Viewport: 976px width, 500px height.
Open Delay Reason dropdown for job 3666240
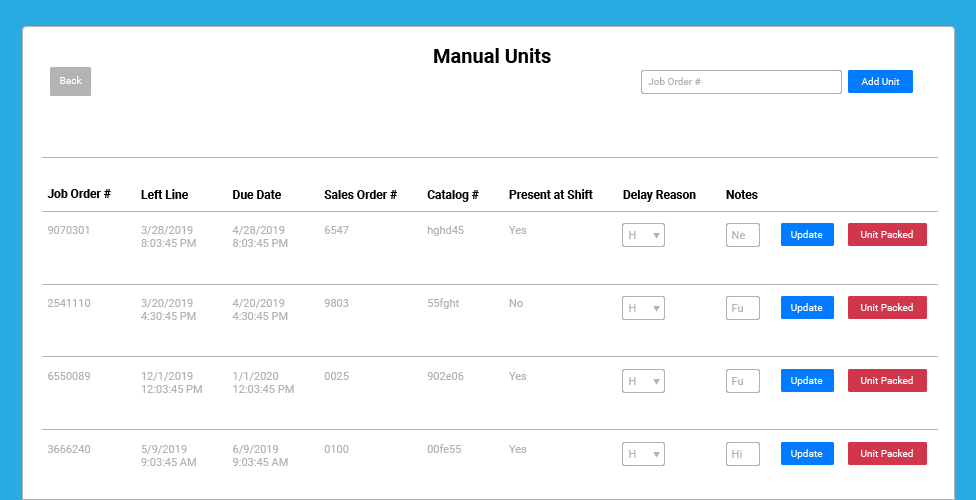click(643, 454)
